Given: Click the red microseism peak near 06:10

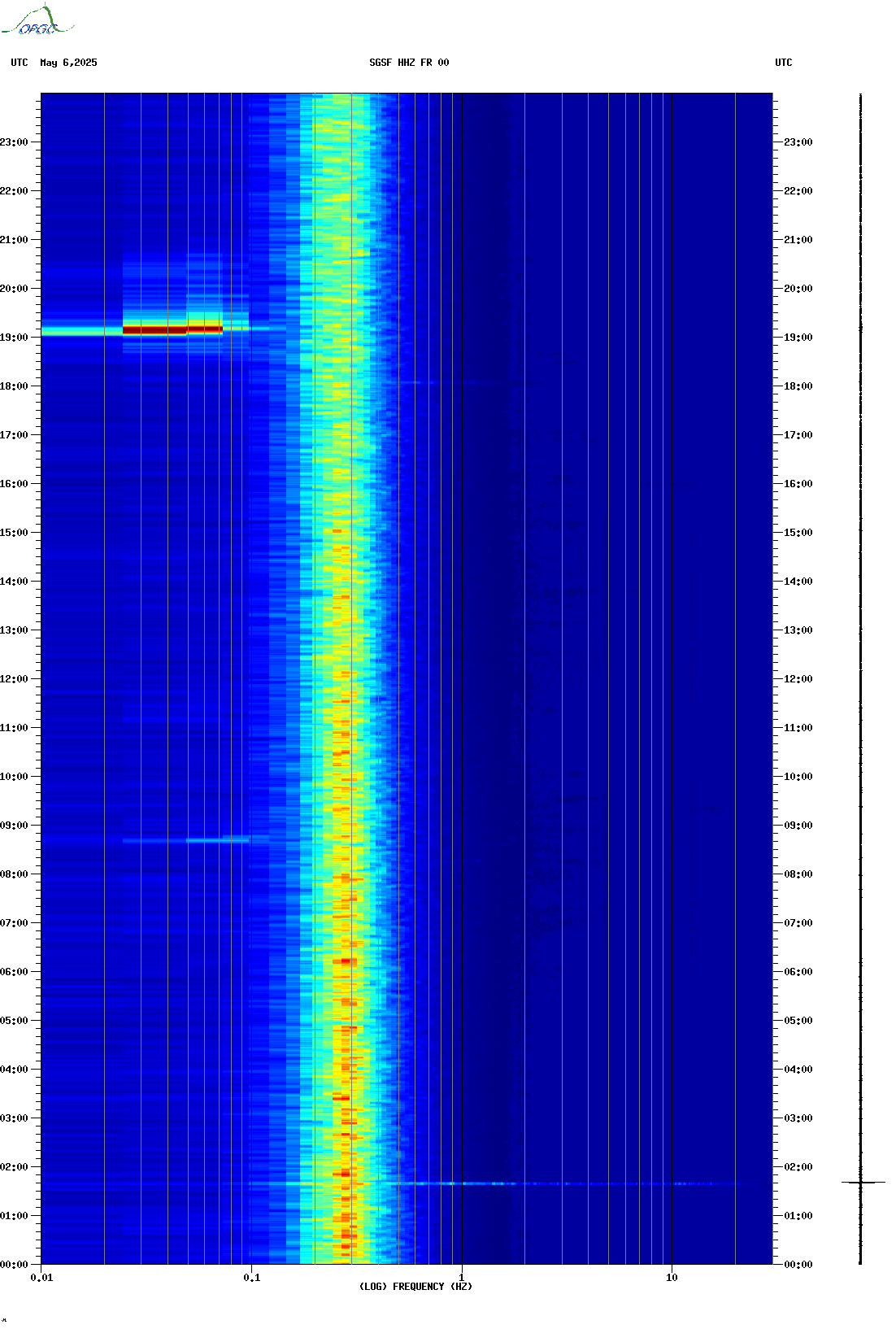Looking at the screenshot, I should pyautogui.click(x=346, y=961).
